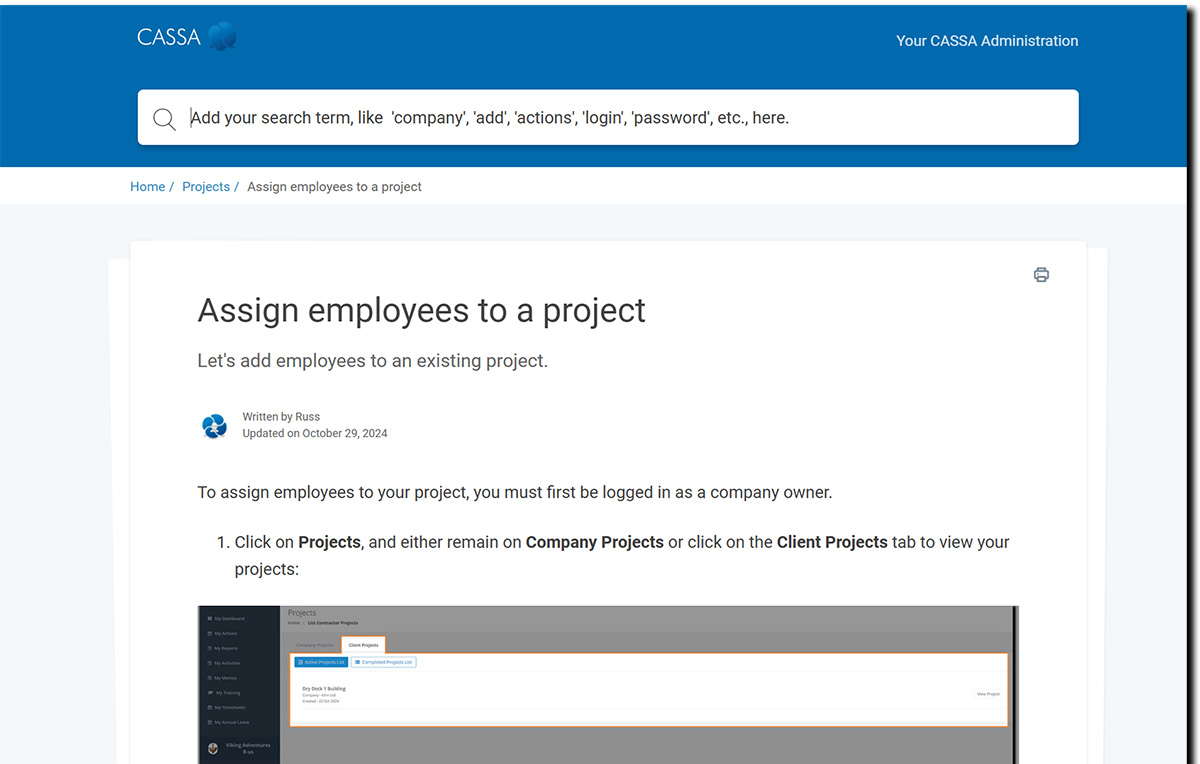Click the 'Assign employees to a project' heading

click(422, 310)
